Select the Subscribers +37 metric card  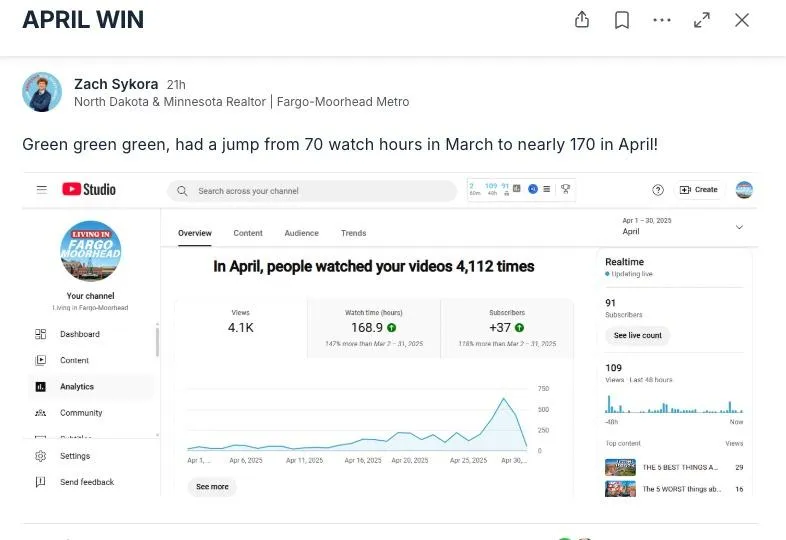click(507, 328)
